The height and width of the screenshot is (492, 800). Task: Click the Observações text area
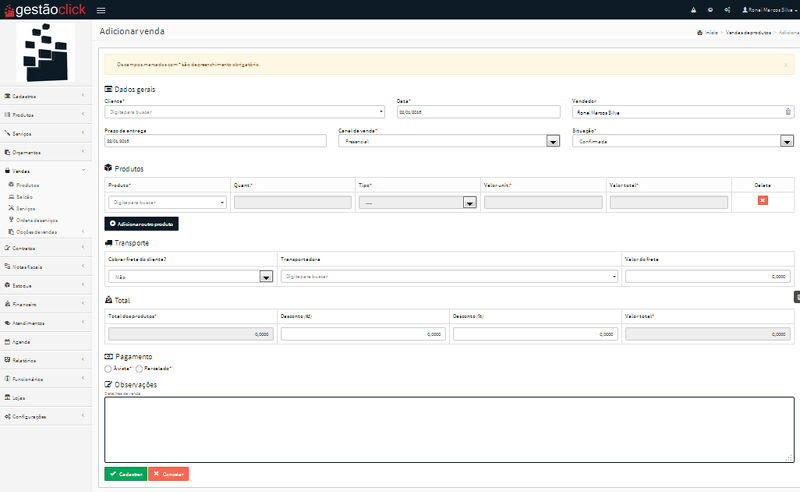[449, 430]
